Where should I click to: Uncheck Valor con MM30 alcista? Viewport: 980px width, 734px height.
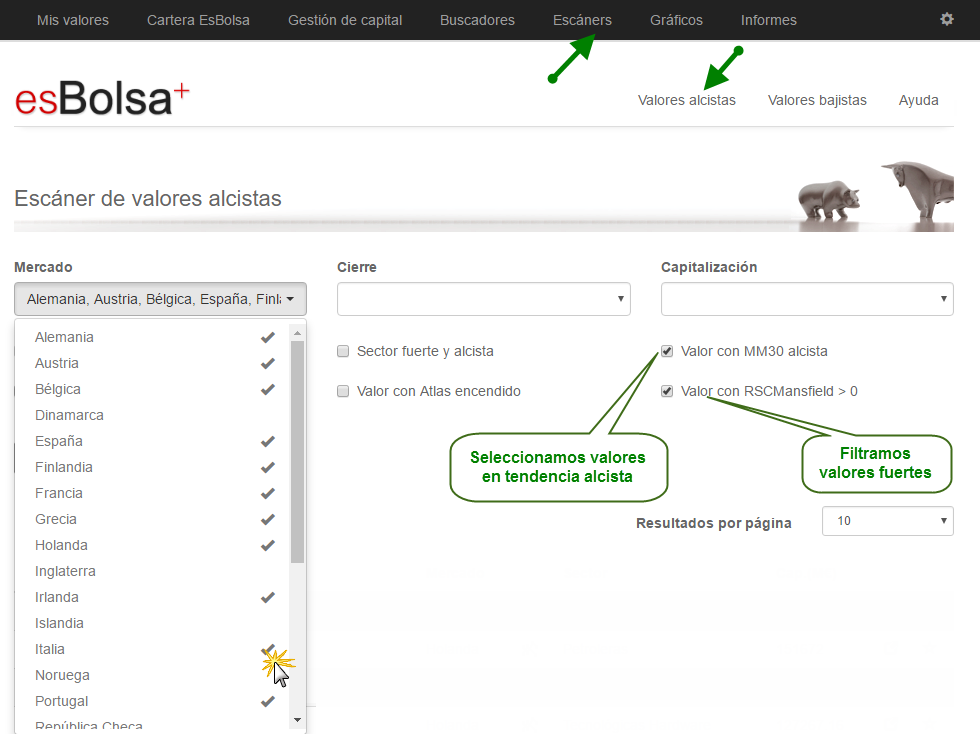click(x=667, y=351)
